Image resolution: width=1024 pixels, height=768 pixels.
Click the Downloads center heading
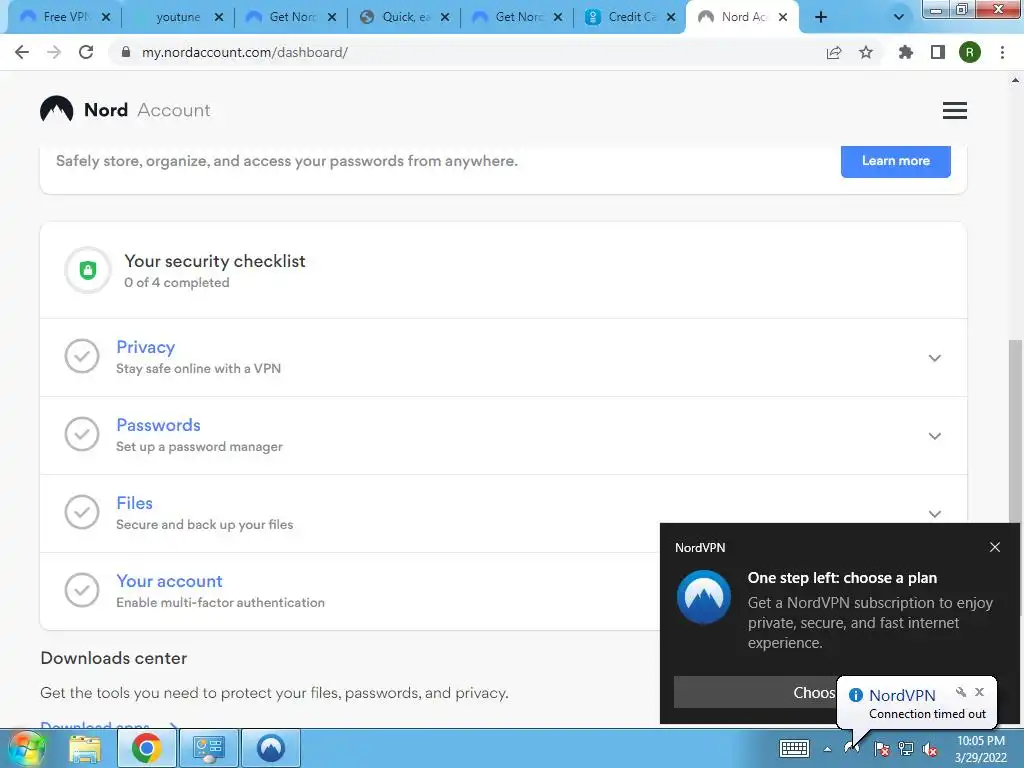click(114, 658)
